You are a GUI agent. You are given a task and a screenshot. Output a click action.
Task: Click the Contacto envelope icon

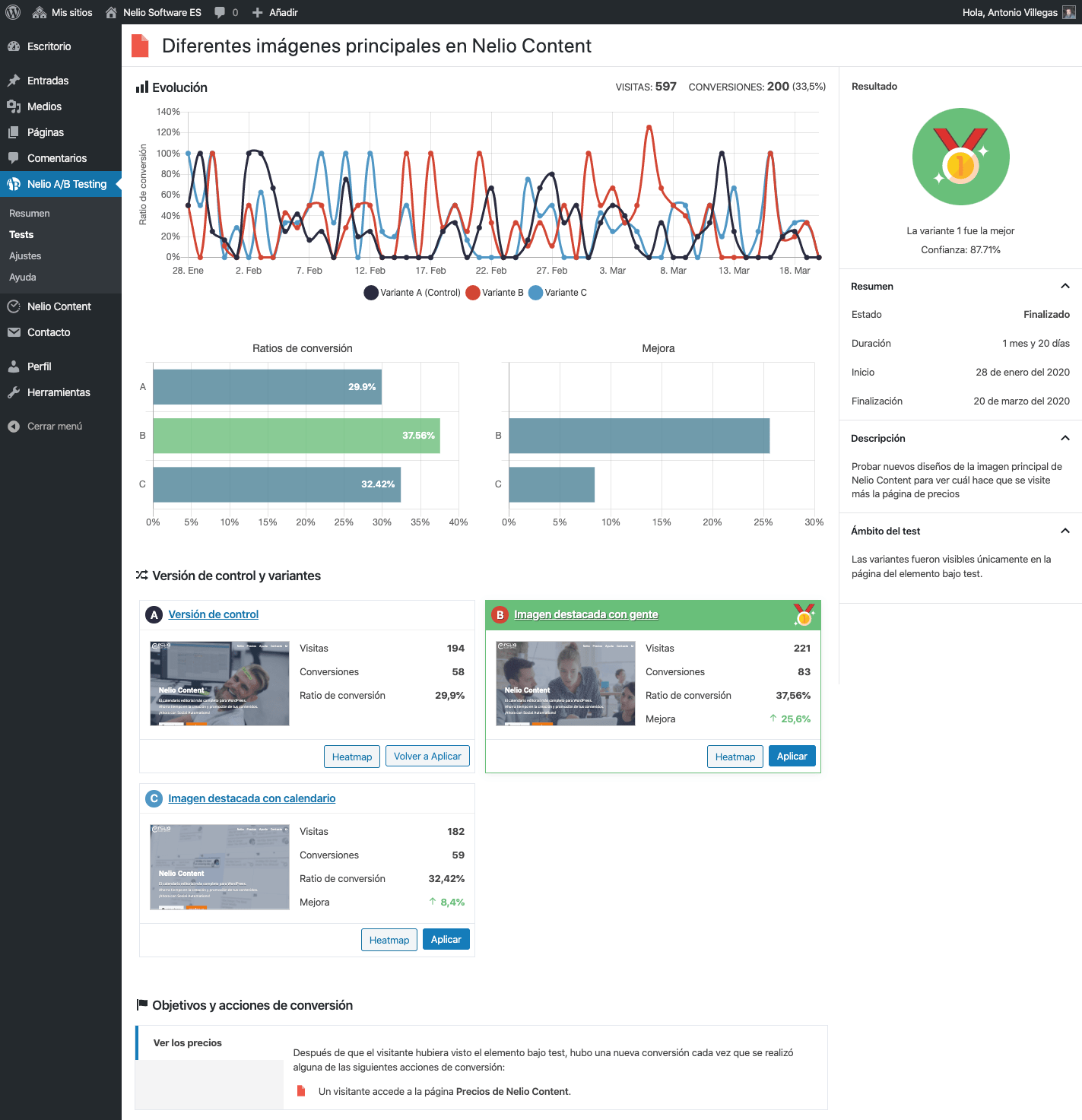(14, 332)
